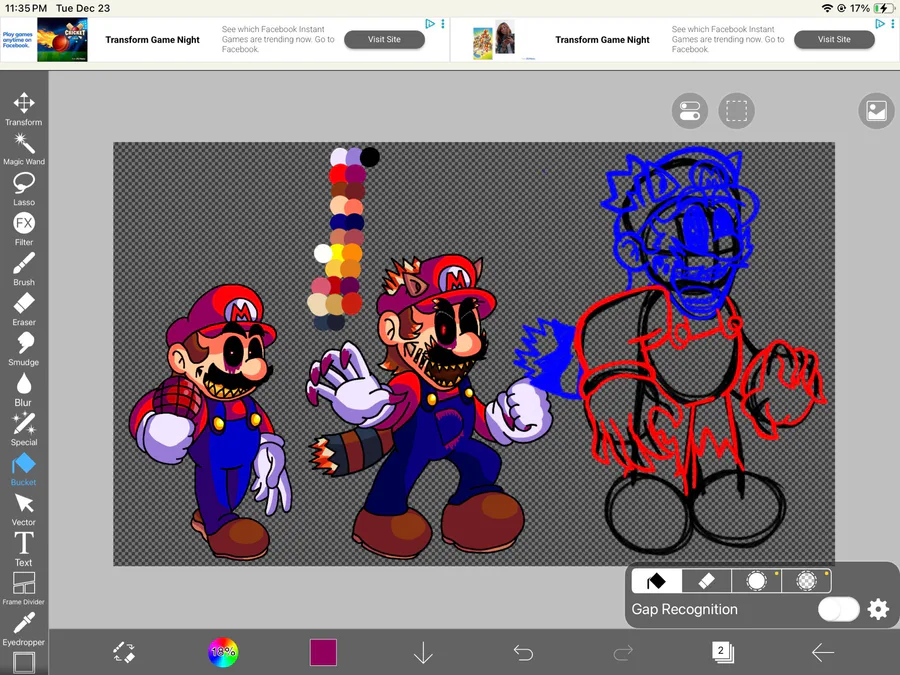Screen dimensions: 900x675
Task: Open right ad title Transform Game Night
Action: (602, 40)
